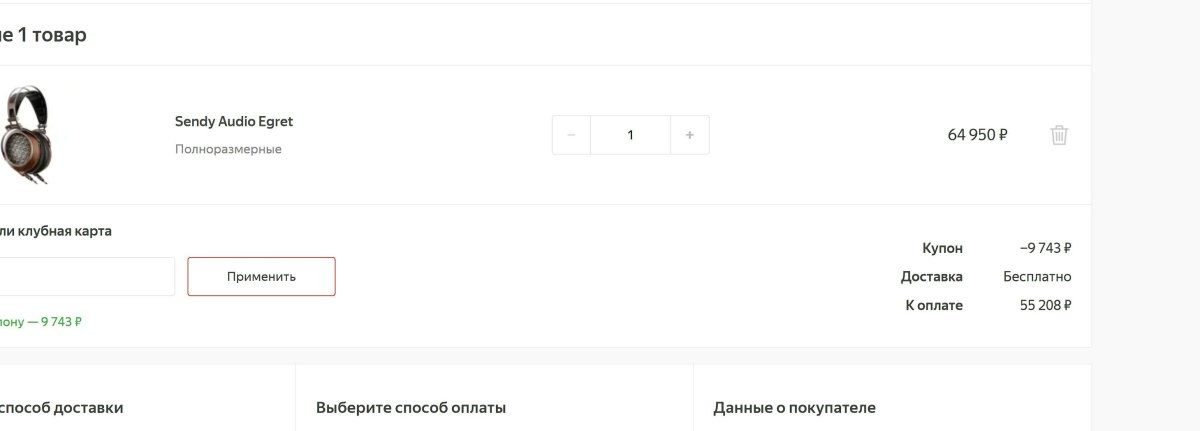Click the Бесплатно delivery value
This screenshot has height=431, width=1200.
tap(1037, 277)
